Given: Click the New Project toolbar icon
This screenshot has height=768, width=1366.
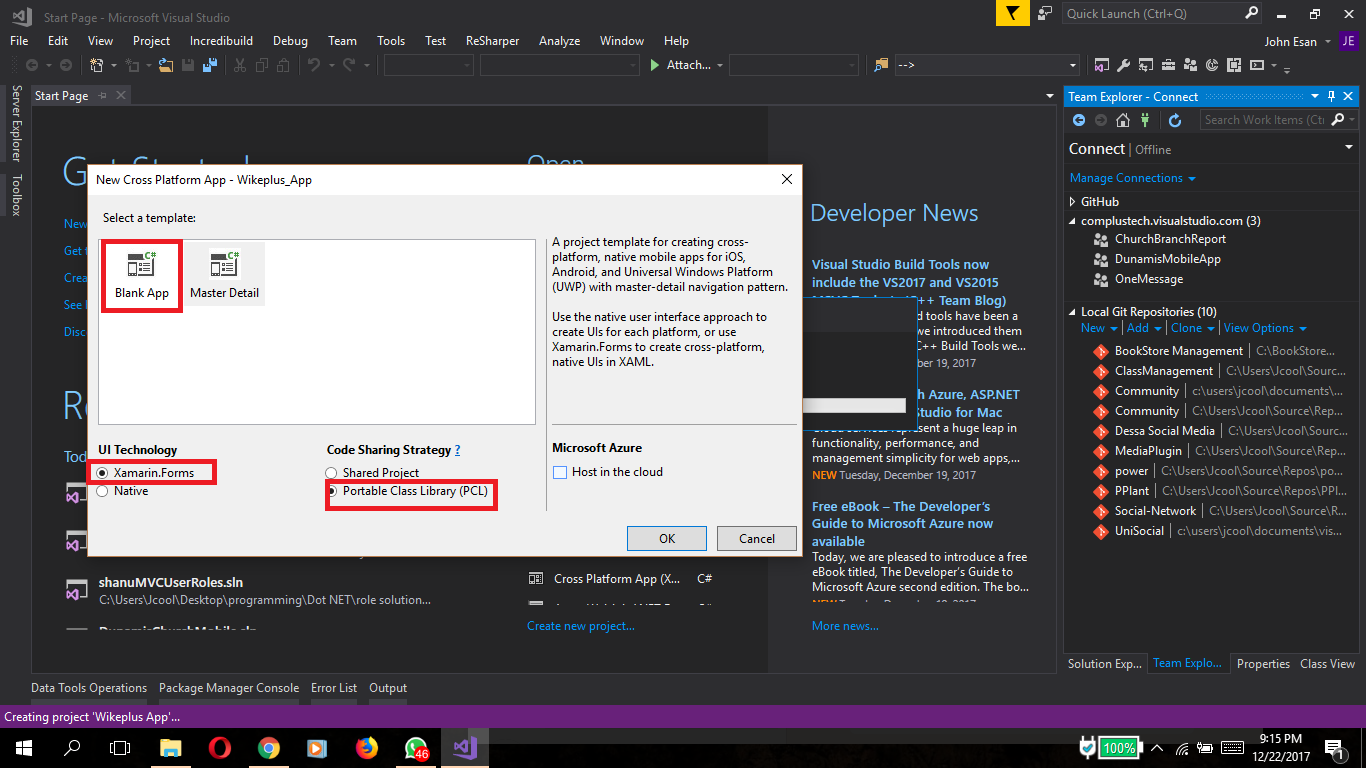Looking at the screenshot, I should point(97,65).
